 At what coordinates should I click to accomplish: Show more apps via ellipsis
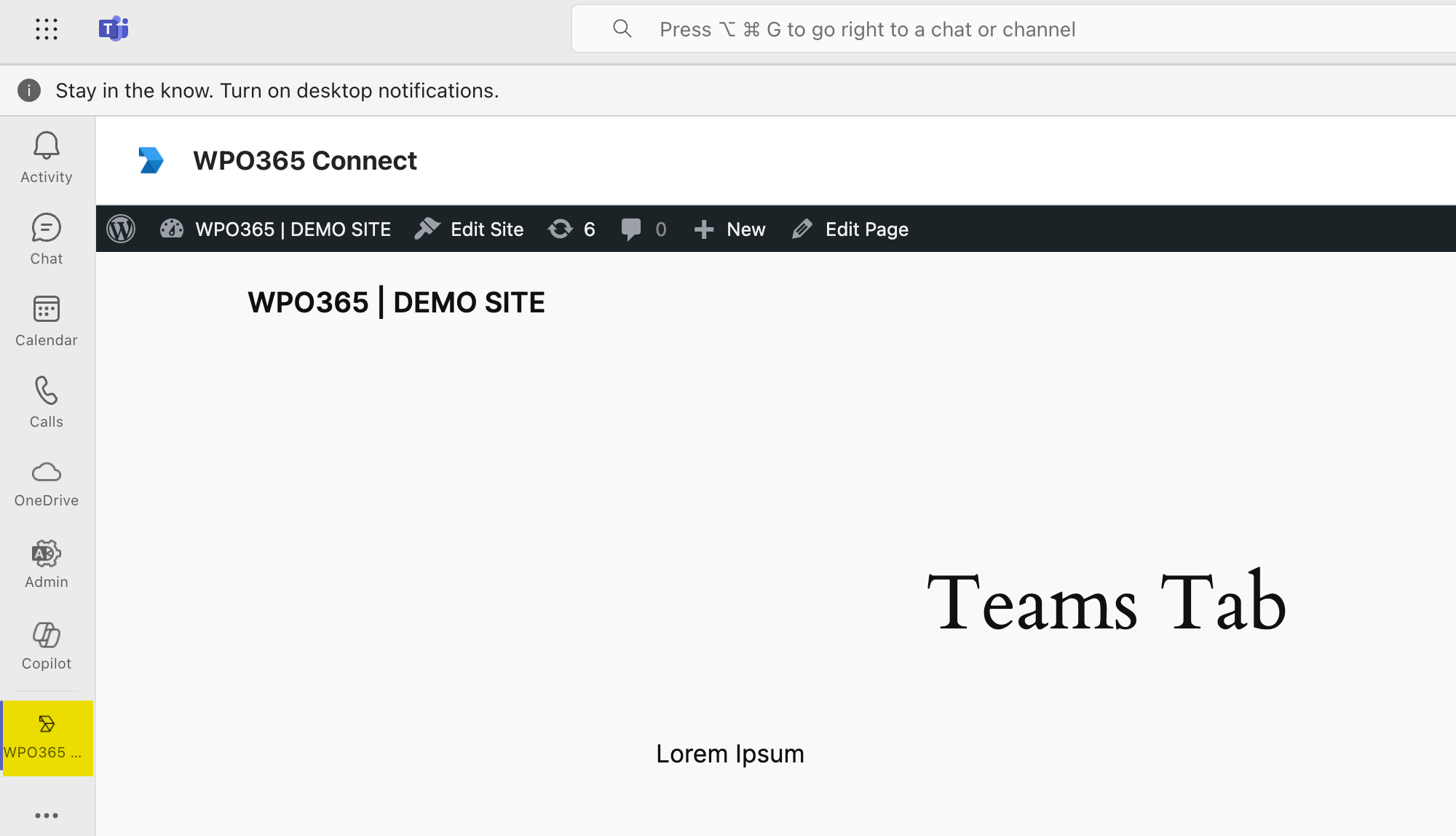47,816
